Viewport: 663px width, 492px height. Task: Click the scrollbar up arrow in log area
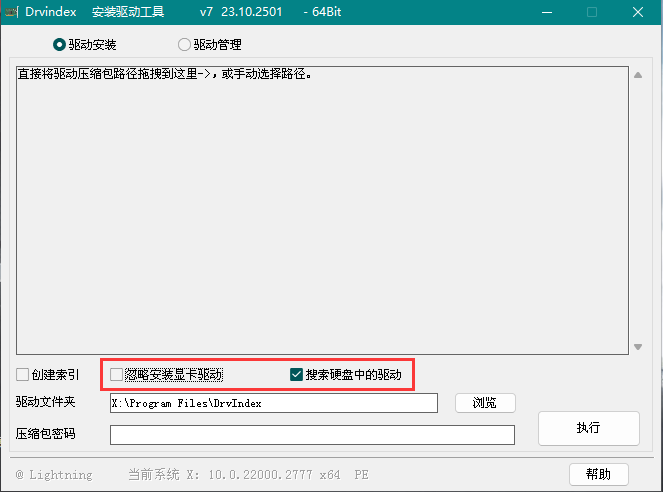coord(638,74)
